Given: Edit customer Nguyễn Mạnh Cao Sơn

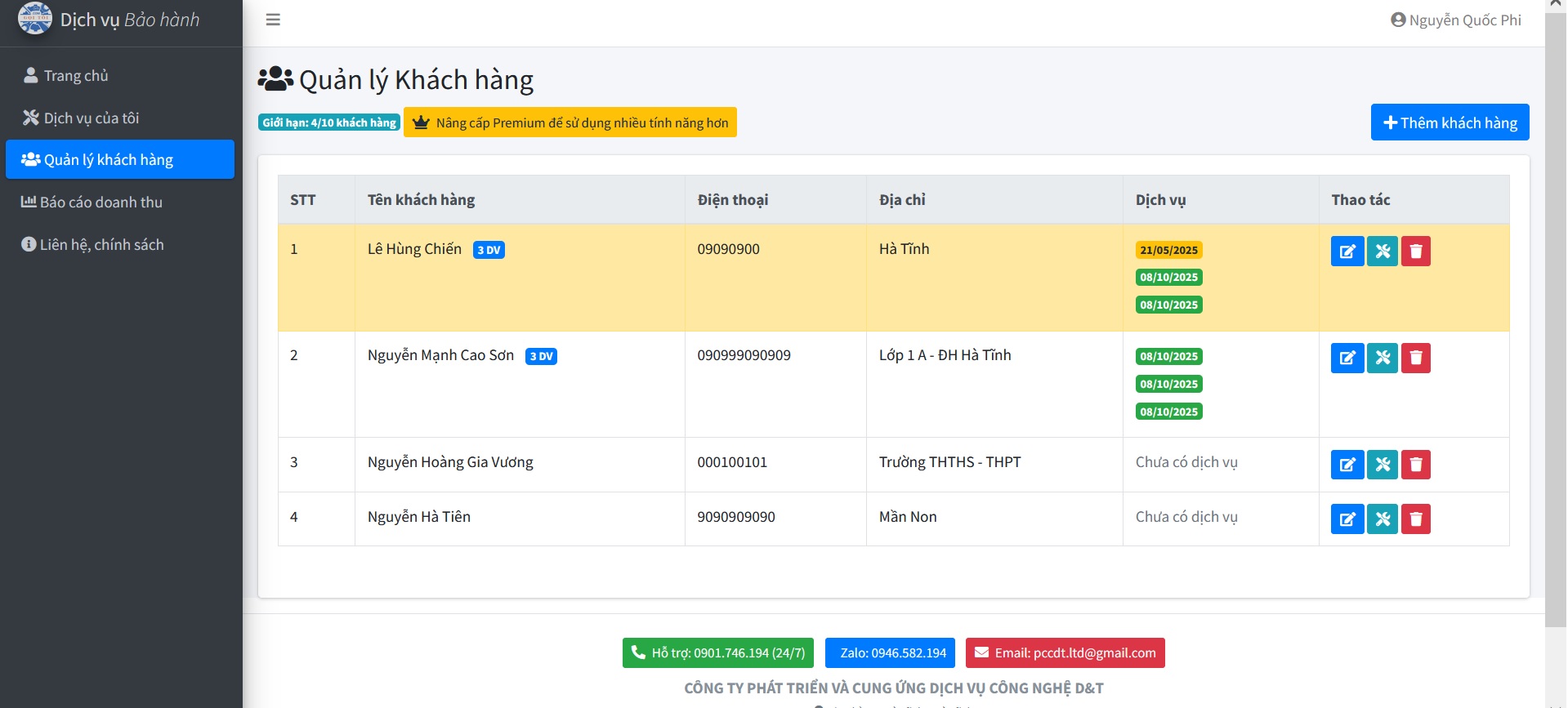Looking at the screenshot, I should [x=1347, y=358].
